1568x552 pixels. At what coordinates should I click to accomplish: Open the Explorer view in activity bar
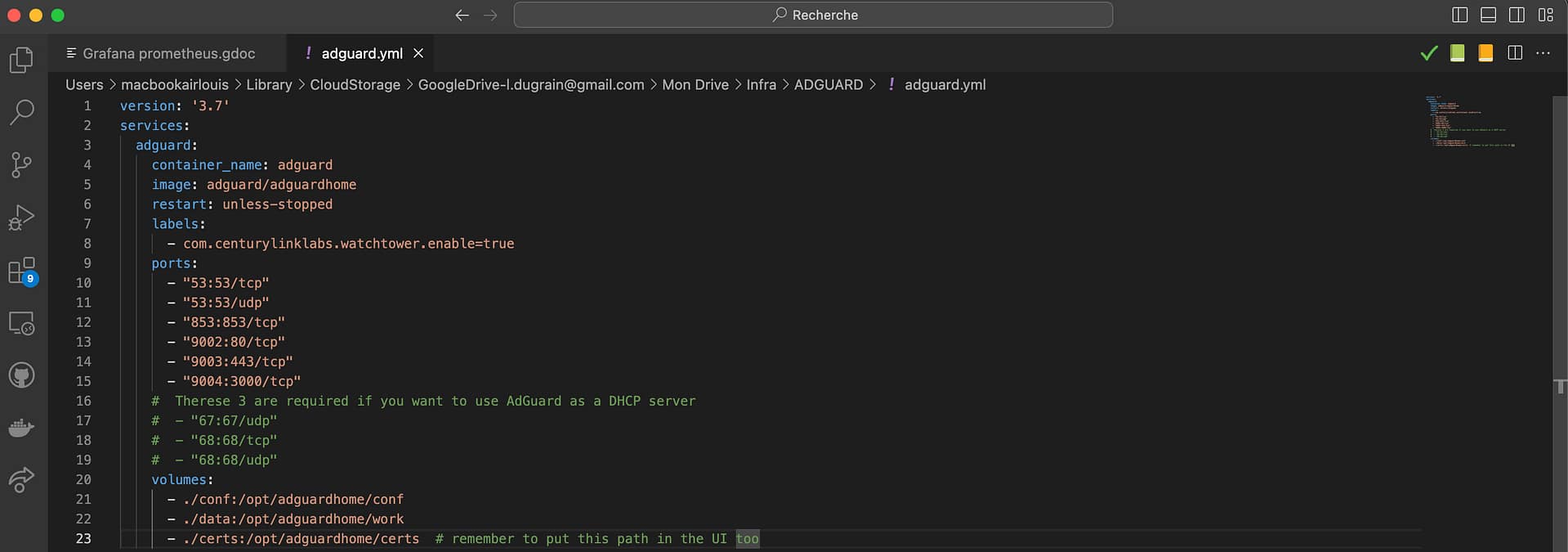point(22,60)
